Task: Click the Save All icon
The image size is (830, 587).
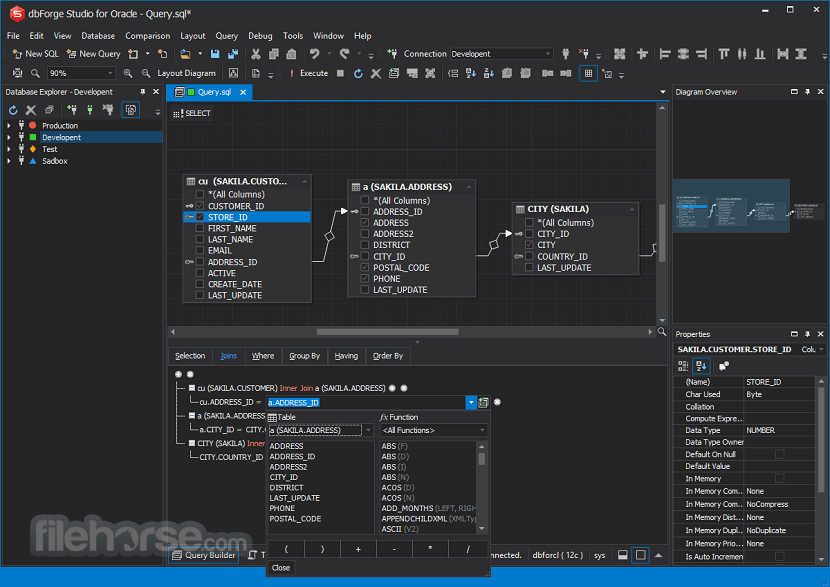Action: (x=232, y=53)
